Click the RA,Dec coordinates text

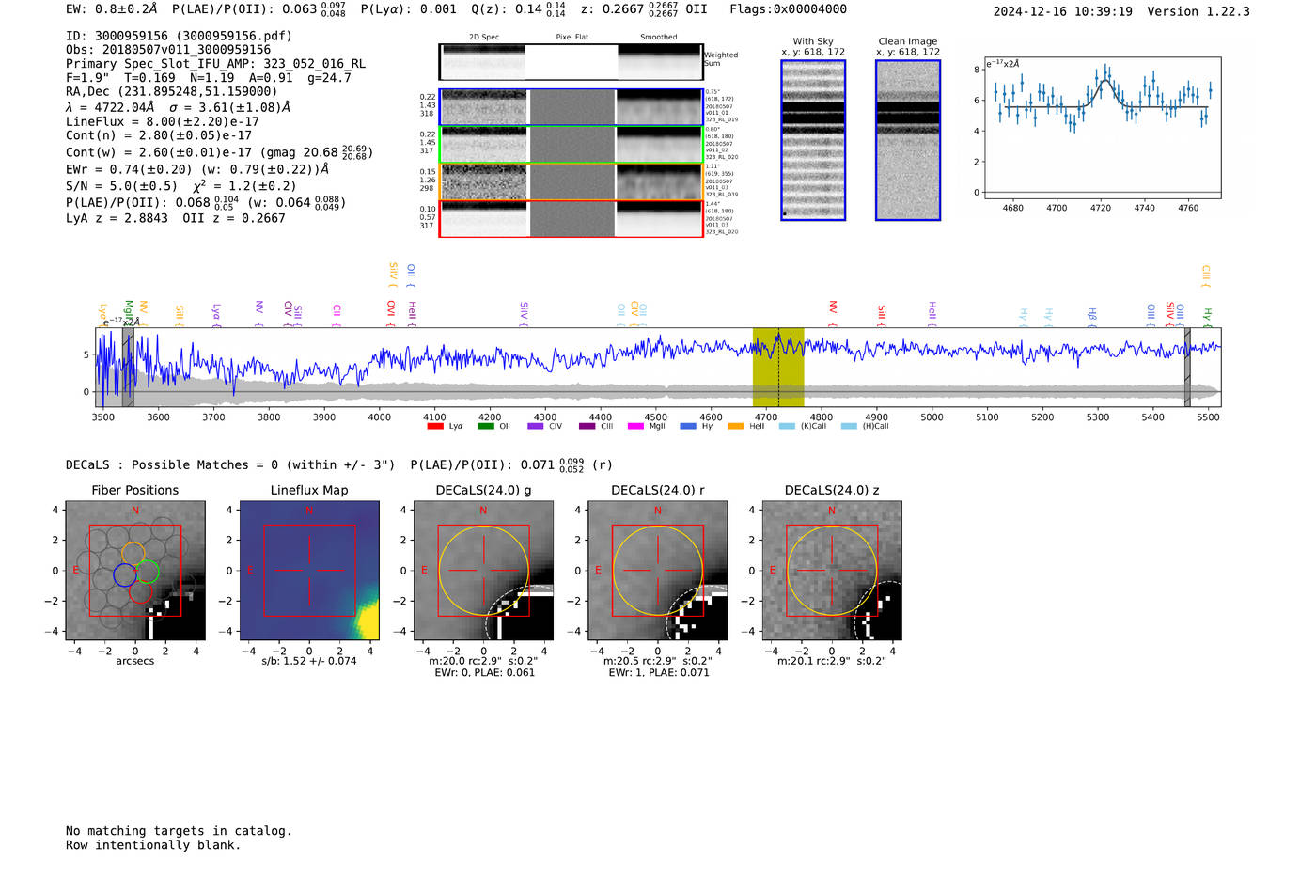[x=172, y=92]
